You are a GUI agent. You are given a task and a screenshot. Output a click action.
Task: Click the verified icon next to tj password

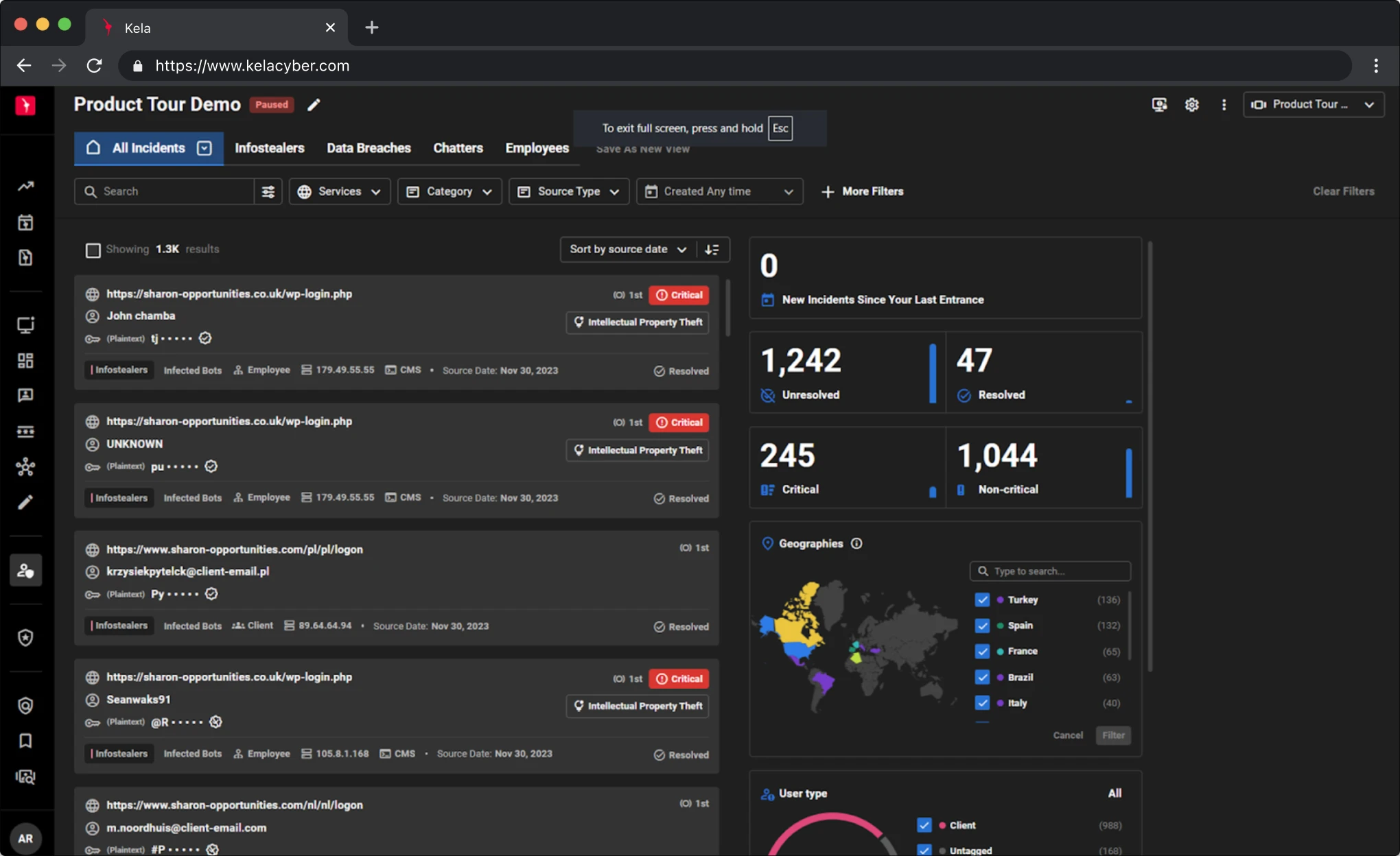[x=205, y=338]
